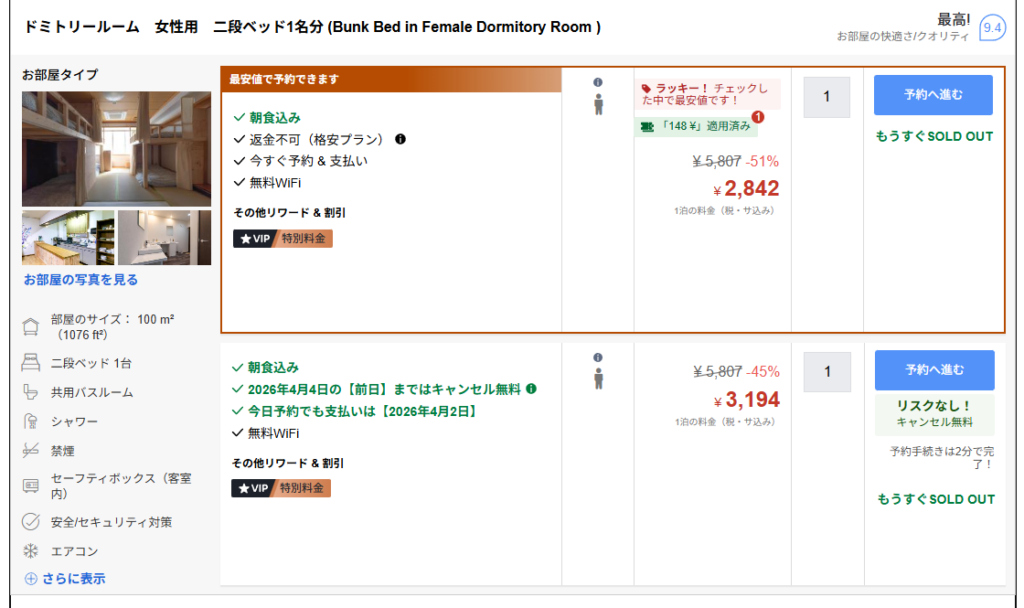Screen dimensions: 1024x608
Task: Click occupancy info icon in first offer
Action: [598, 82]
